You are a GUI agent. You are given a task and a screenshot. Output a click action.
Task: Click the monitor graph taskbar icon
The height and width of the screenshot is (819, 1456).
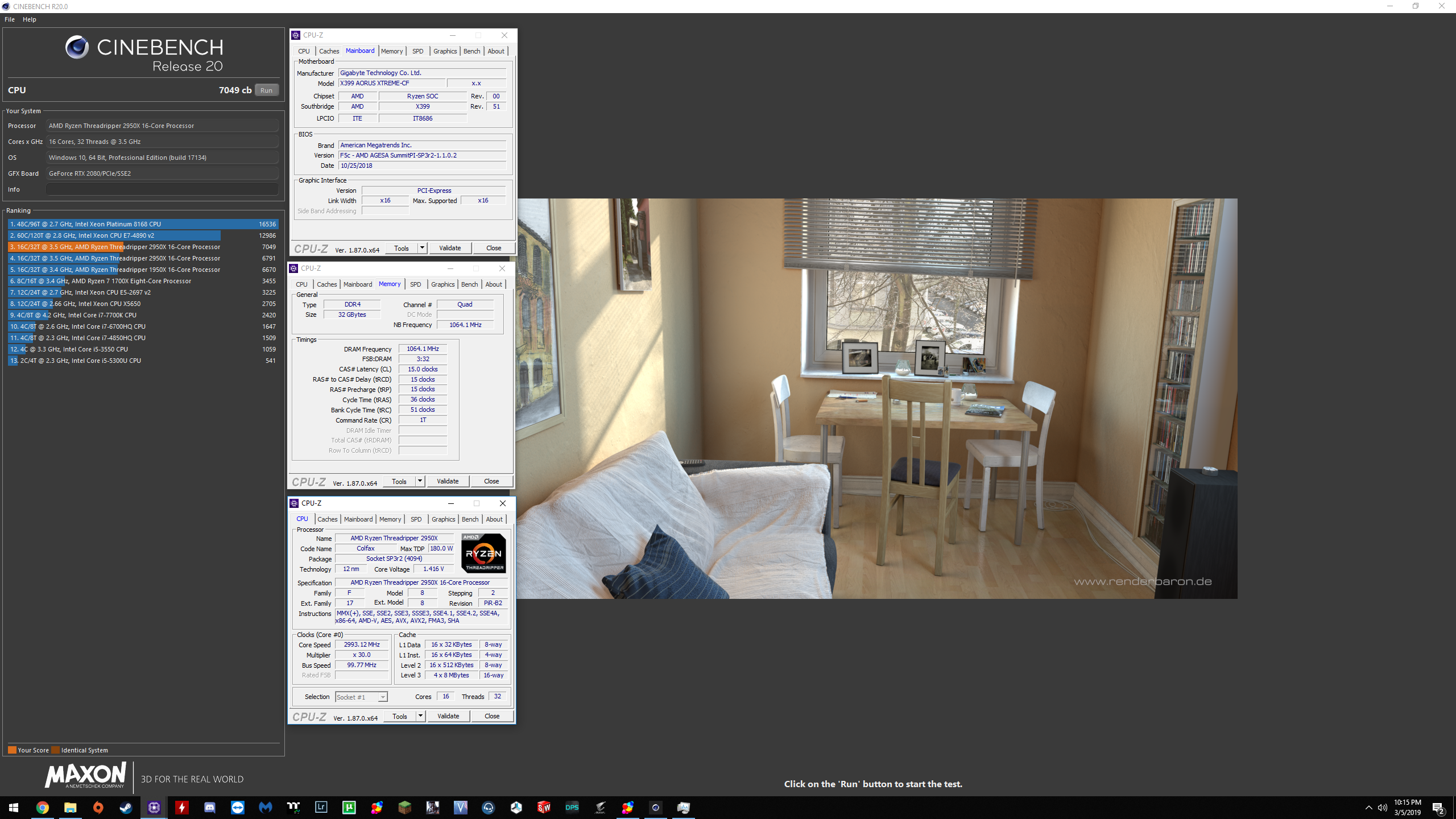(684, 808)
